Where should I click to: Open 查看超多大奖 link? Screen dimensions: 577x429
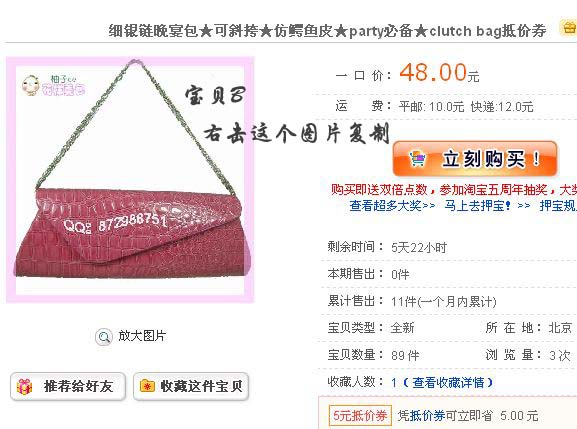392,205
